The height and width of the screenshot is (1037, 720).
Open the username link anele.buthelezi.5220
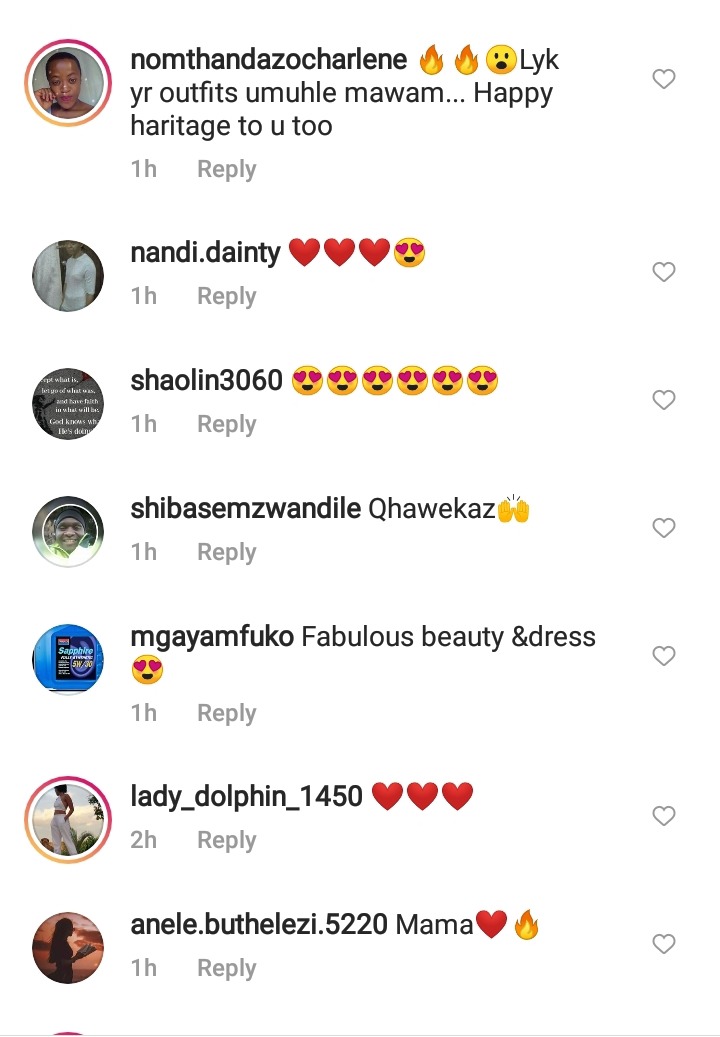(259, 924)
